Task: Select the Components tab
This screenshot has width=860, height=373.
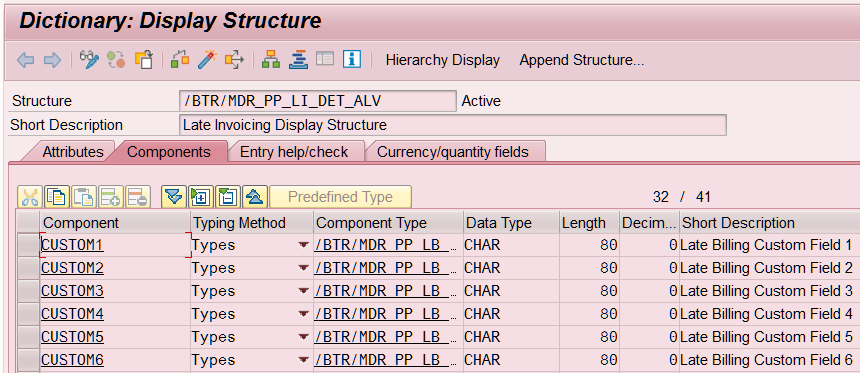Action: (168, 152)
